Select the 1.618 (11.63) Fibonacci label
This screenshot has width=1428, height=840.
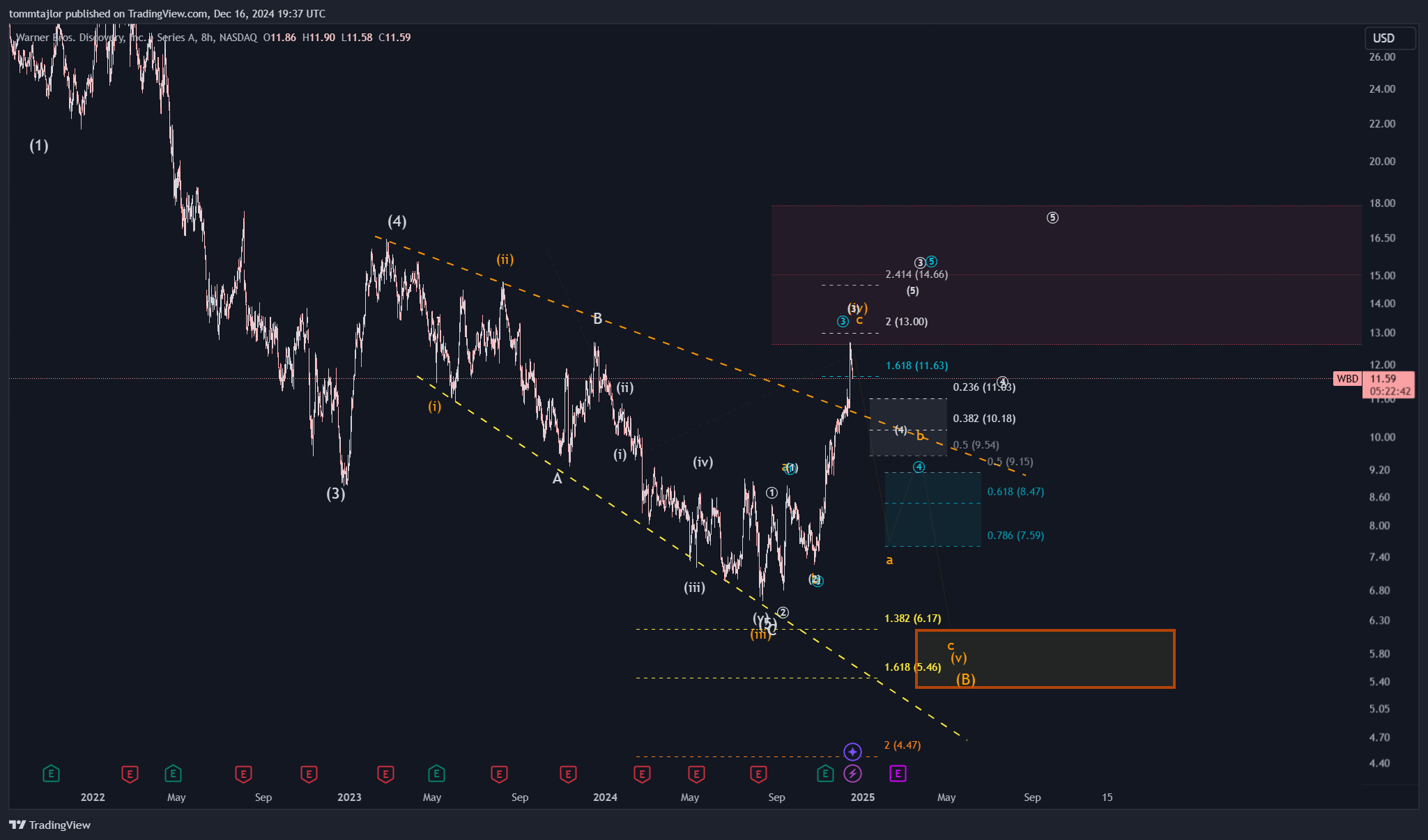click(916, 366)
